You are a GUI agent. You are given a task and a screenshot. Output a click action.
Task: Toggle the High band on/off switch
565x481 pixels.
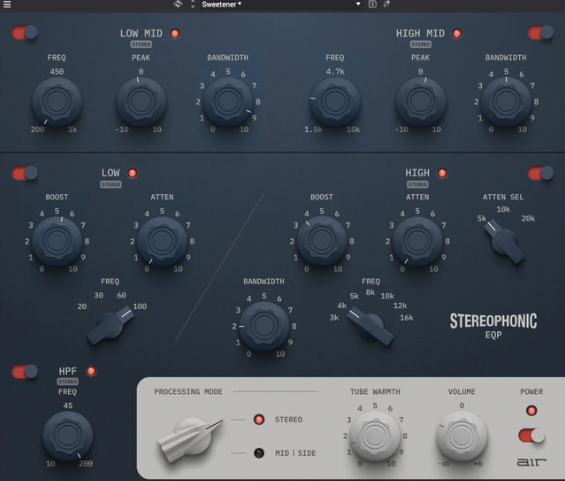540,173
